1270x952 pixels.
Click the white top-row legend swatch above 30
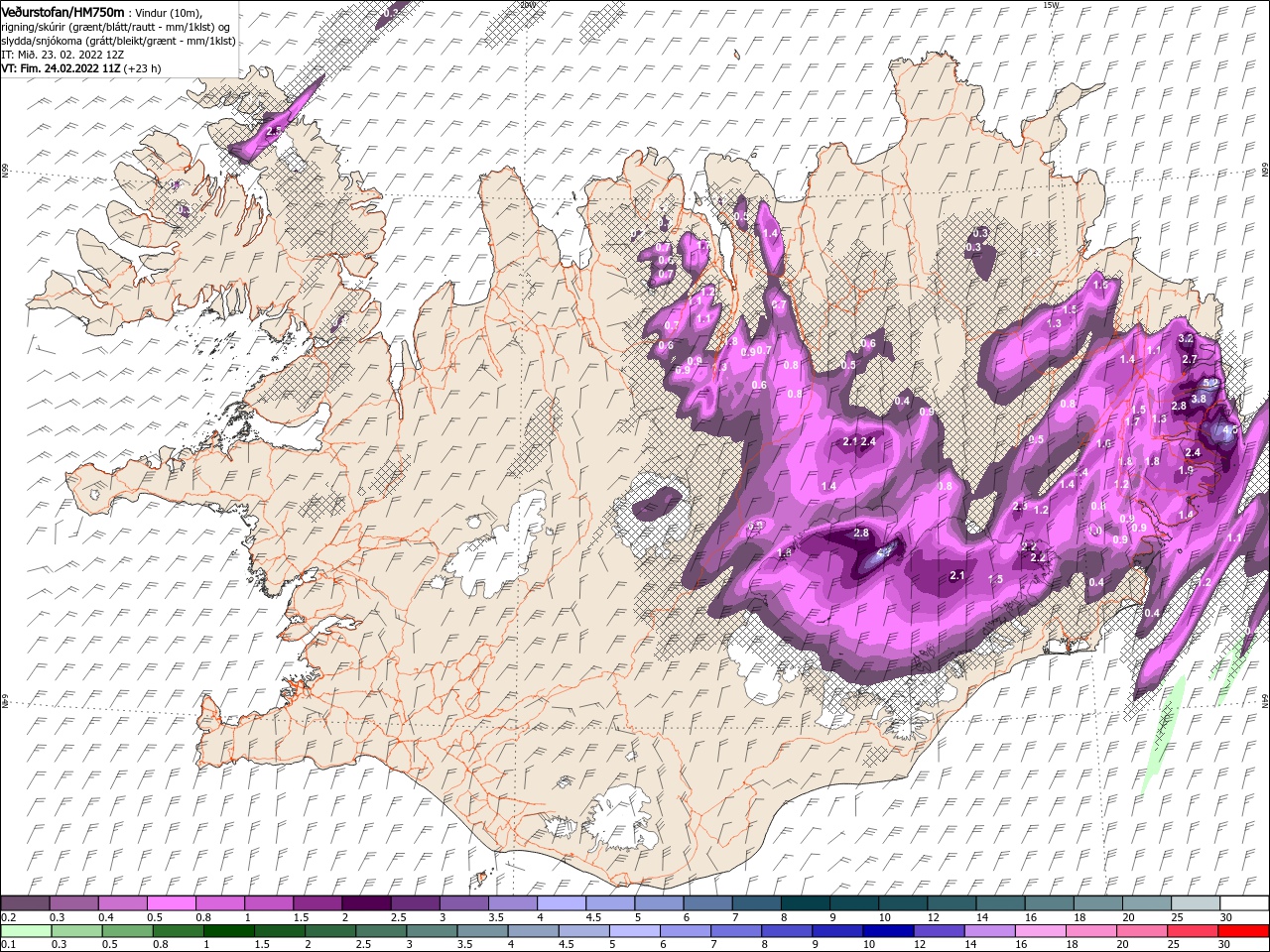click(x=1244, y=902)
